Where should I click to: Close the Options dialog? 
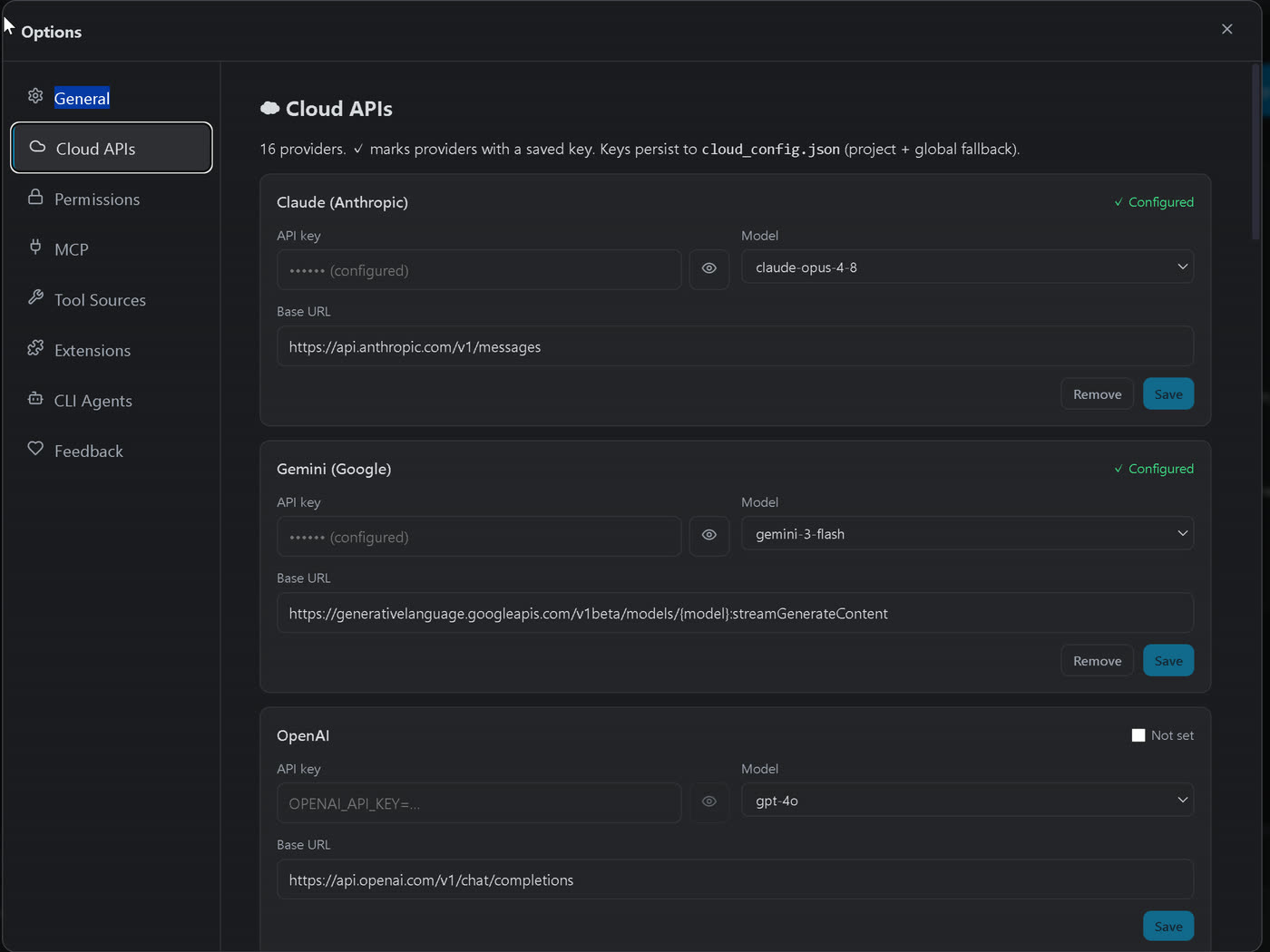pos(1226,29)
